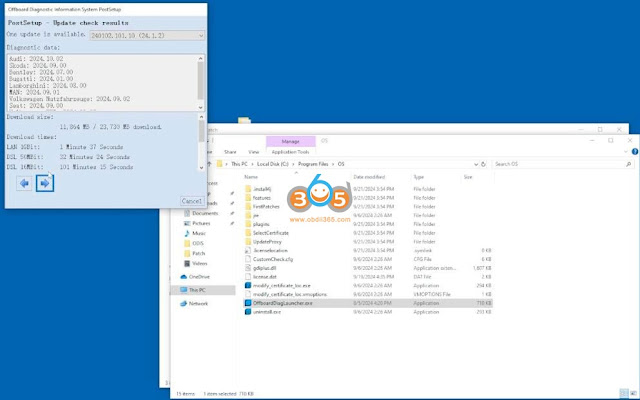Open the View ribbon tab
The height and width of the screenshot is (400, 640).
253,152
